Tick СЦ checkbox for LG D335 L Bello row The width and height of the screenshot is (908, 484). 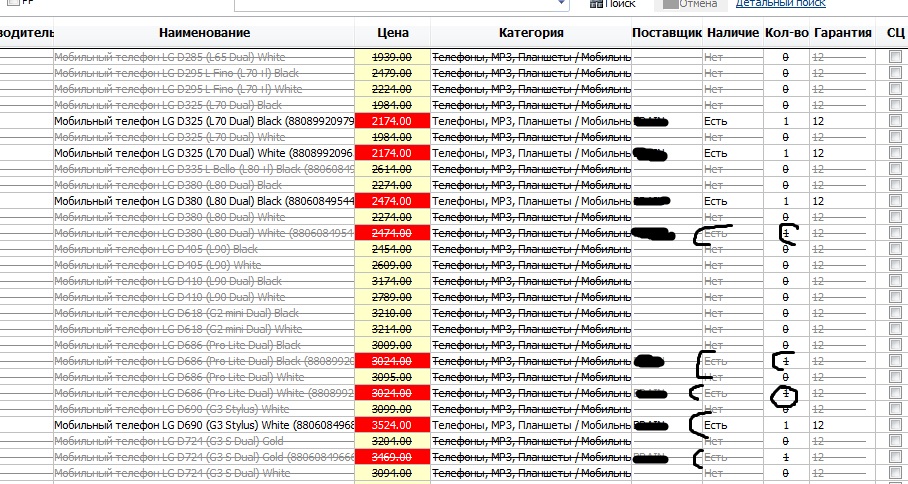click(x=895, y=168)
